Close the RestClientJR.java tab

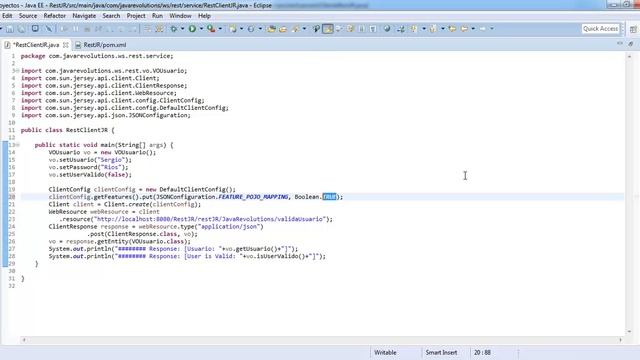(x=66, y=45)
